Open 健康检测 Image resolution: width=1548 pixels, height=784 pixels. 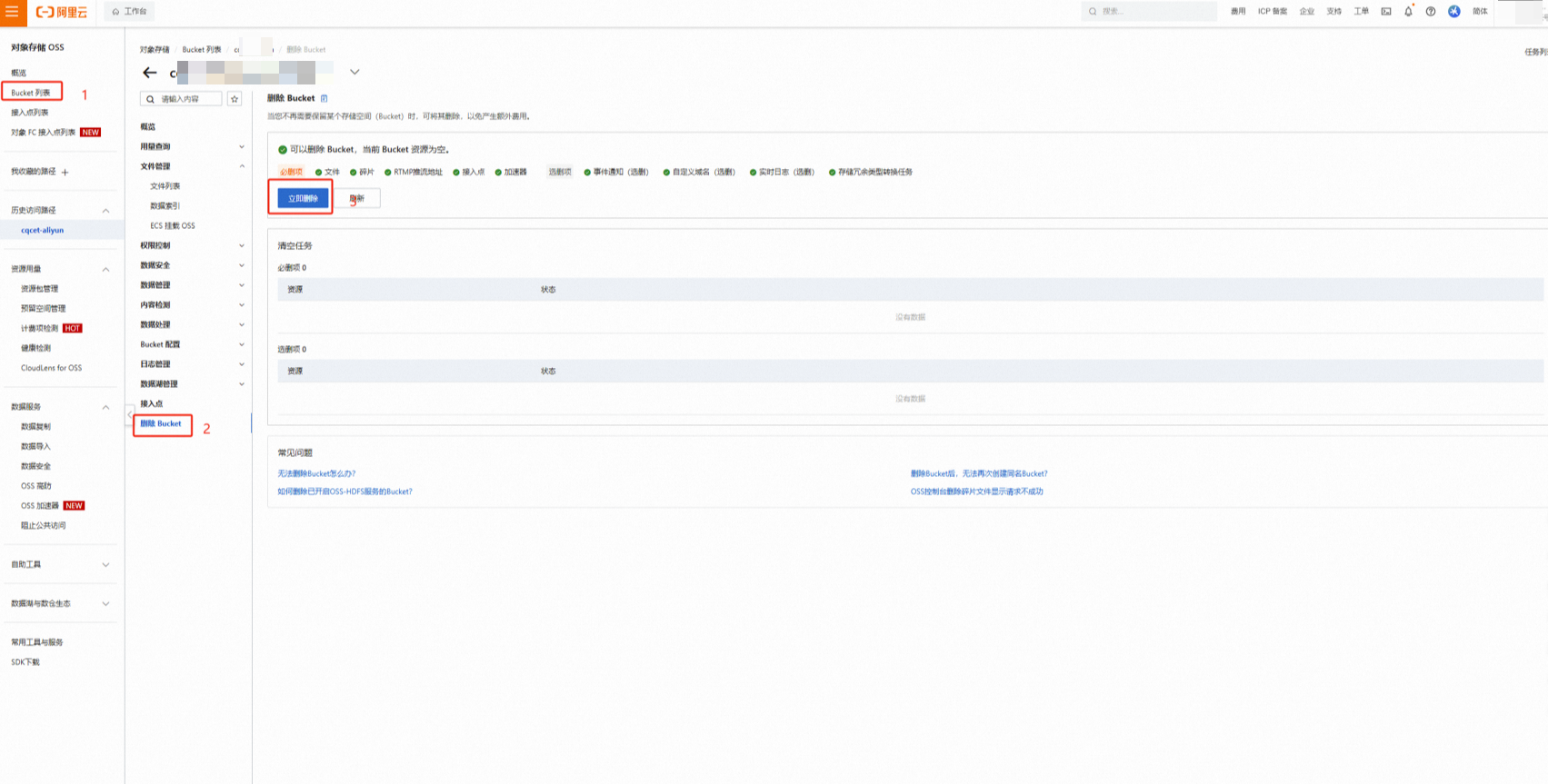(35, 349)
